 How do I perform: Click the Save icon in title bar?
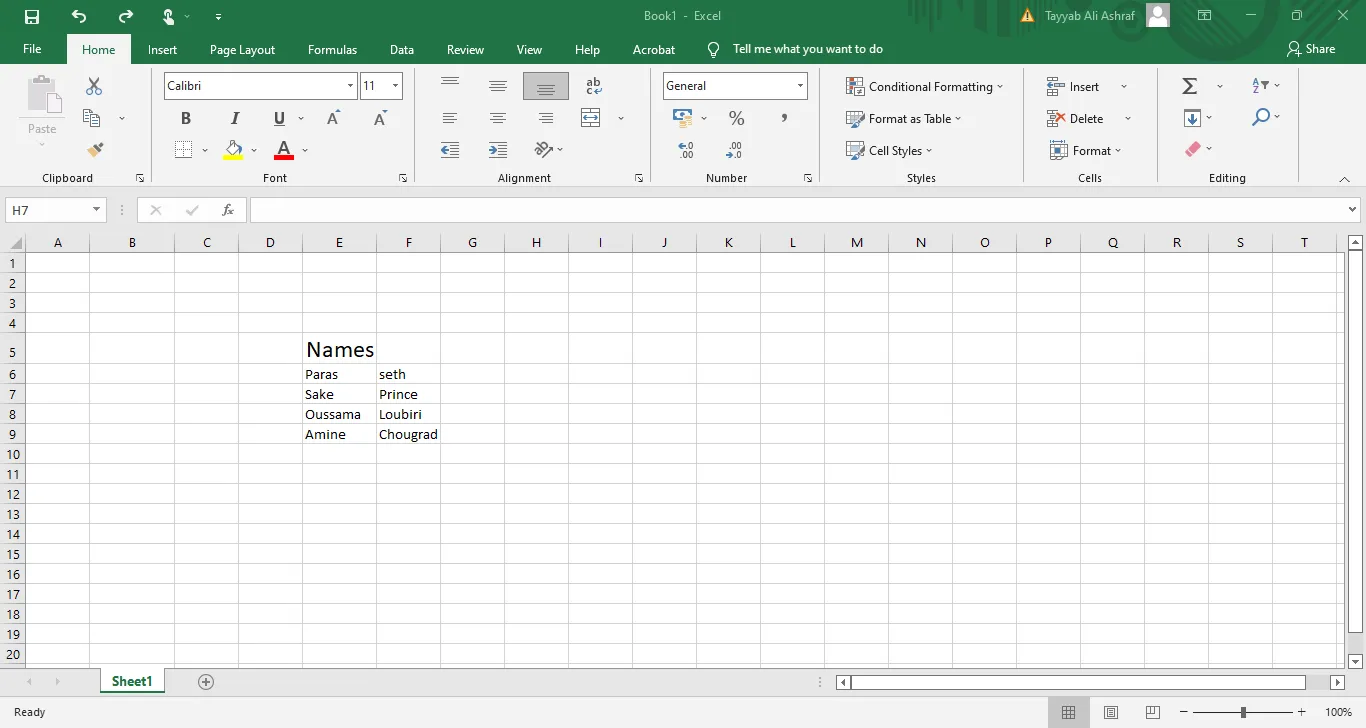32,16
